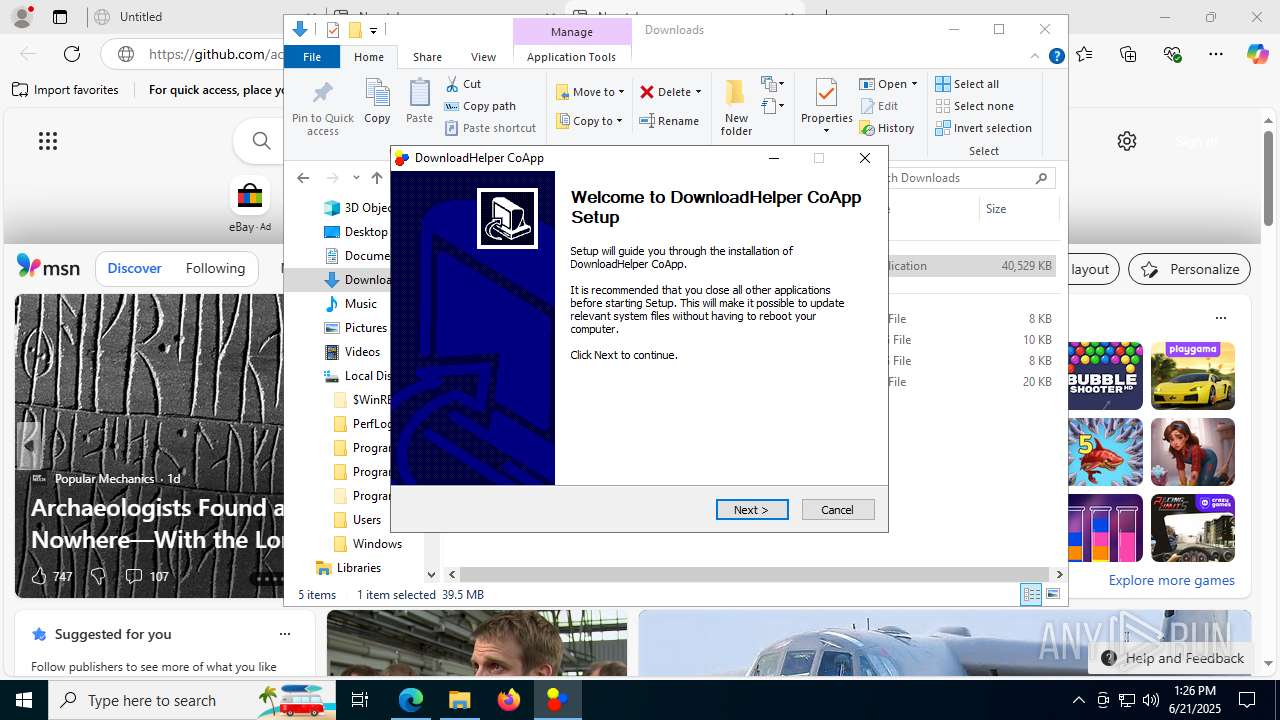The height and width of the screenshot is (720, 1280).
Task: Open Edge favorites star icon
Action: [x=1085, y=54]
